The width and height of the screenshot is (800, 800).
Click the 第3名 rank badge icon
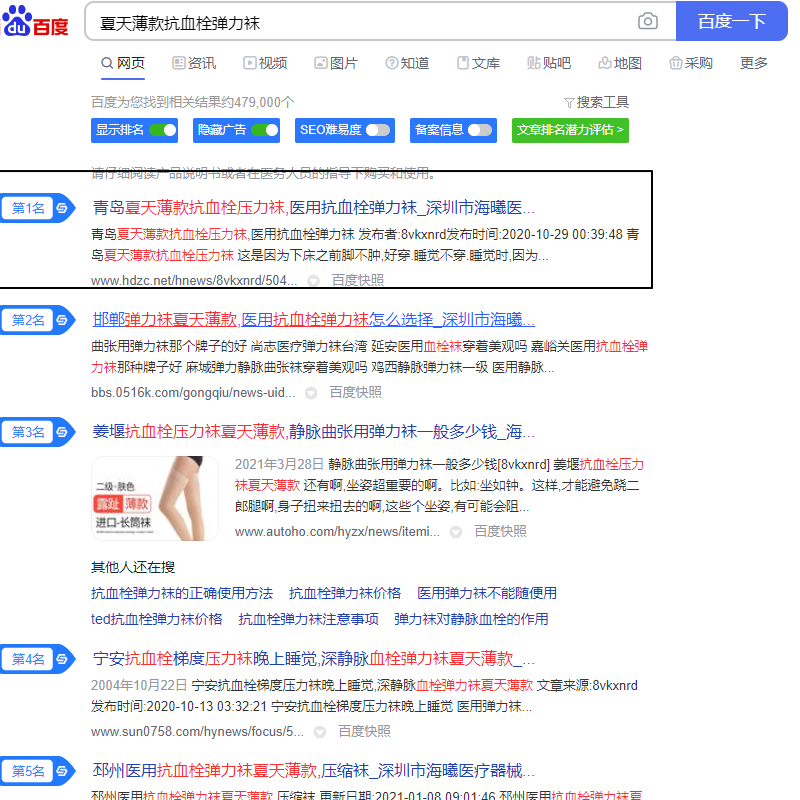click(38, 432)
